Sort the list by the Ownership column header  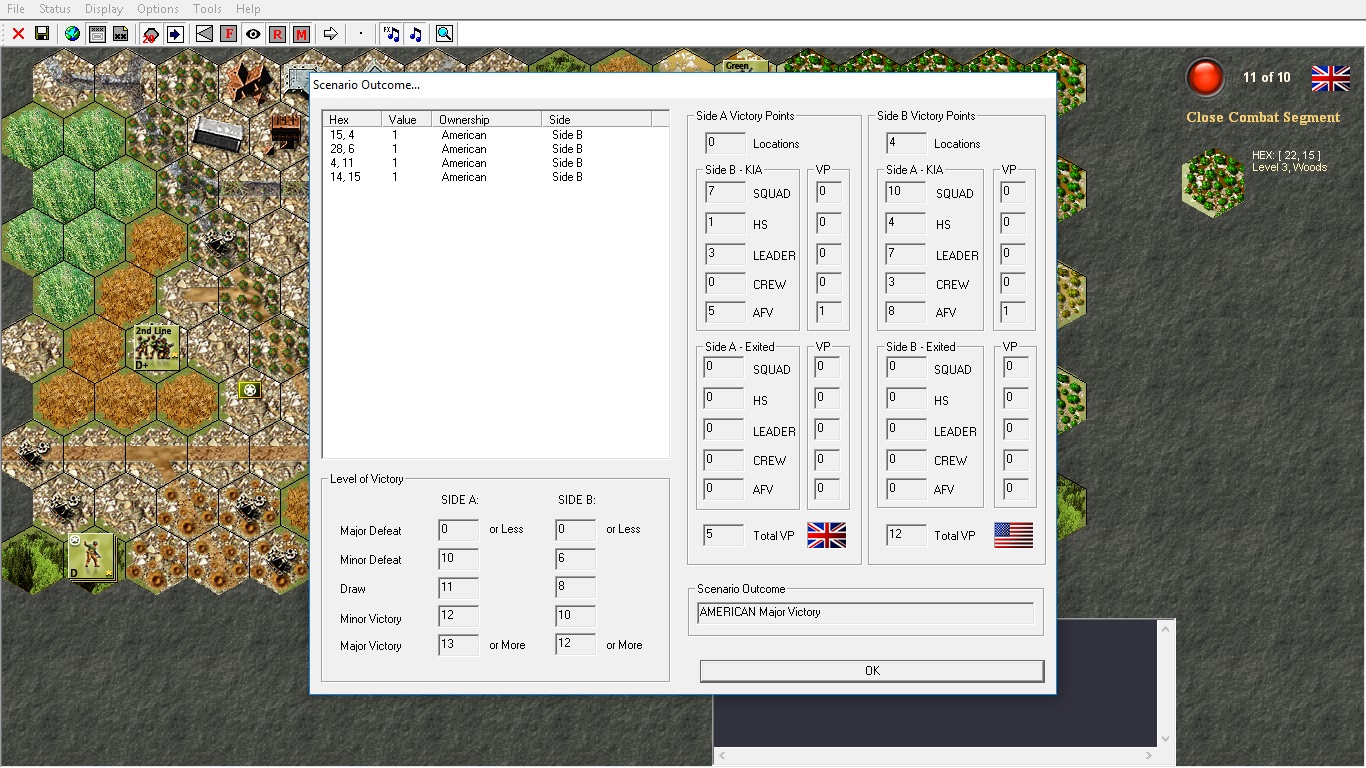(486, 119)
